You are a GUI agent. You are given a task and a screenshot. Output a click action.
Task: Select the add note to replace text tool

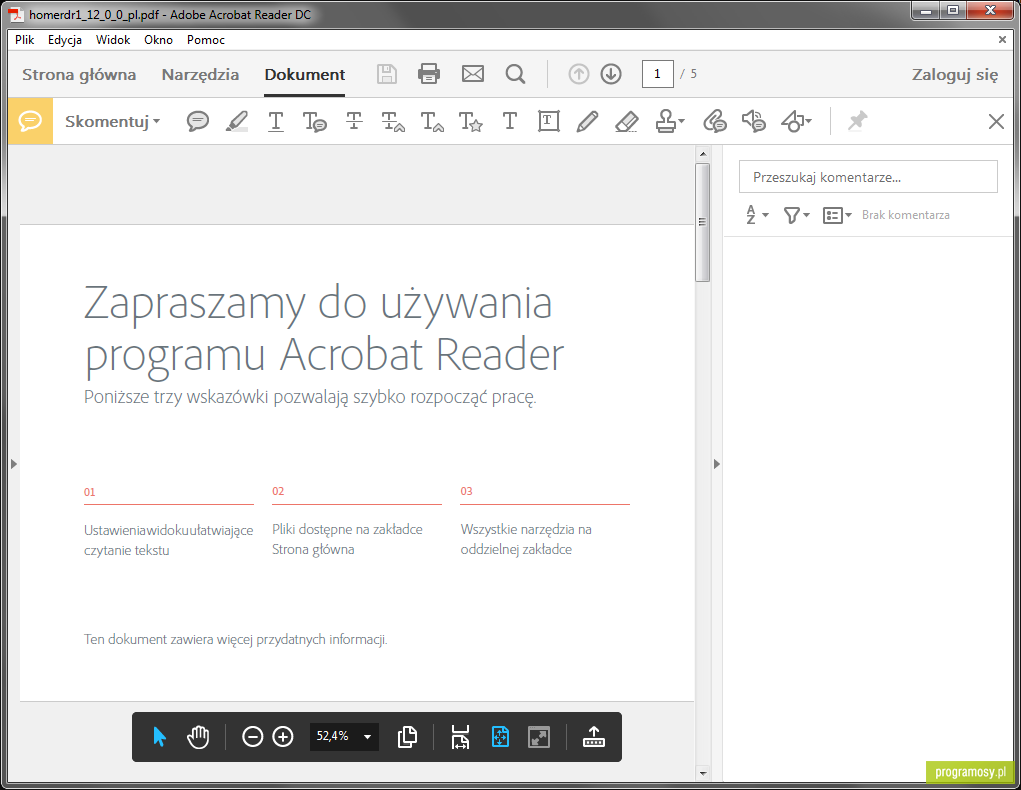point(393,122)
